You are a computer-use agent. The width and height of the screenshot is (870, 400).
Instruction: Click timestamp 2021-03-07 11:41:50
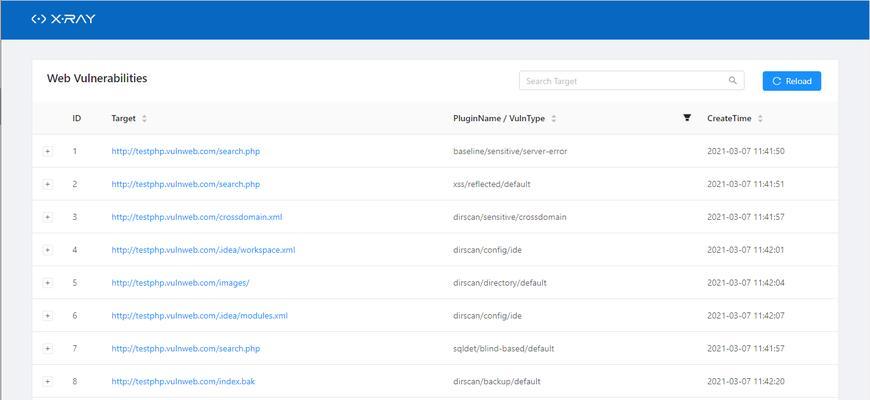click(746, 151)
